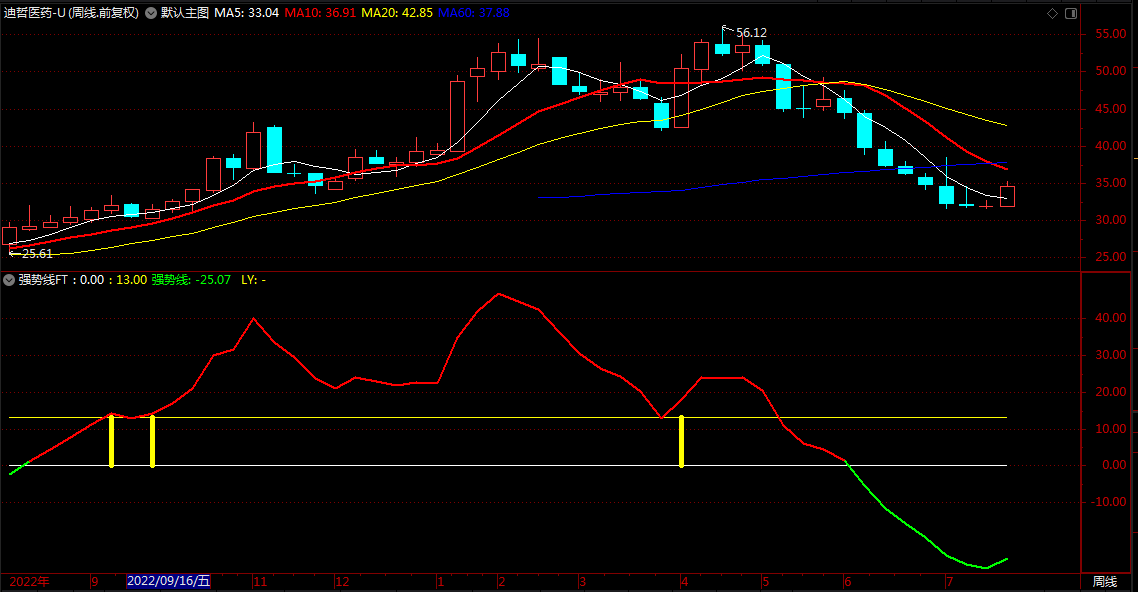This screenshot has width=1138, height=592.
Task: Click the highlighted date 2022/09/16/五
Action: coord(168,582)
